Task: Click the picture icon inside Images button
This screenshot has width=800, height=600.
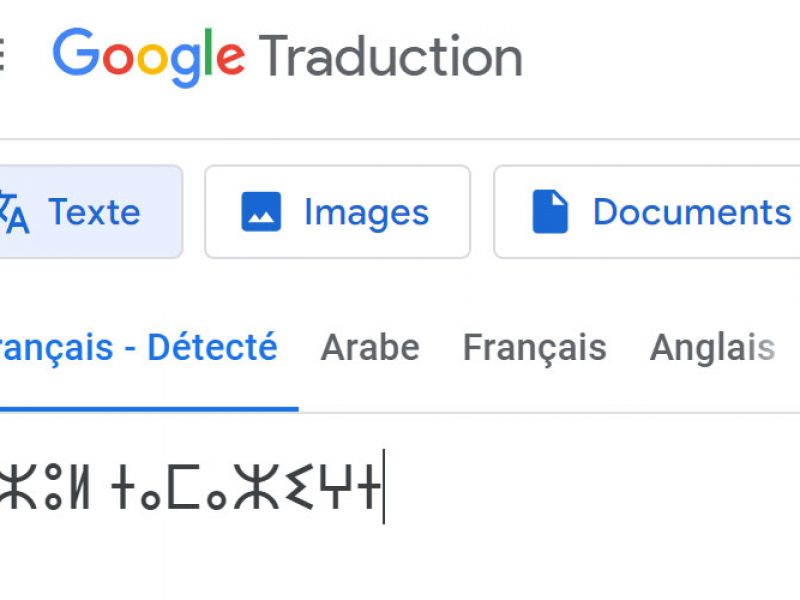Action: tap(261, 212)
